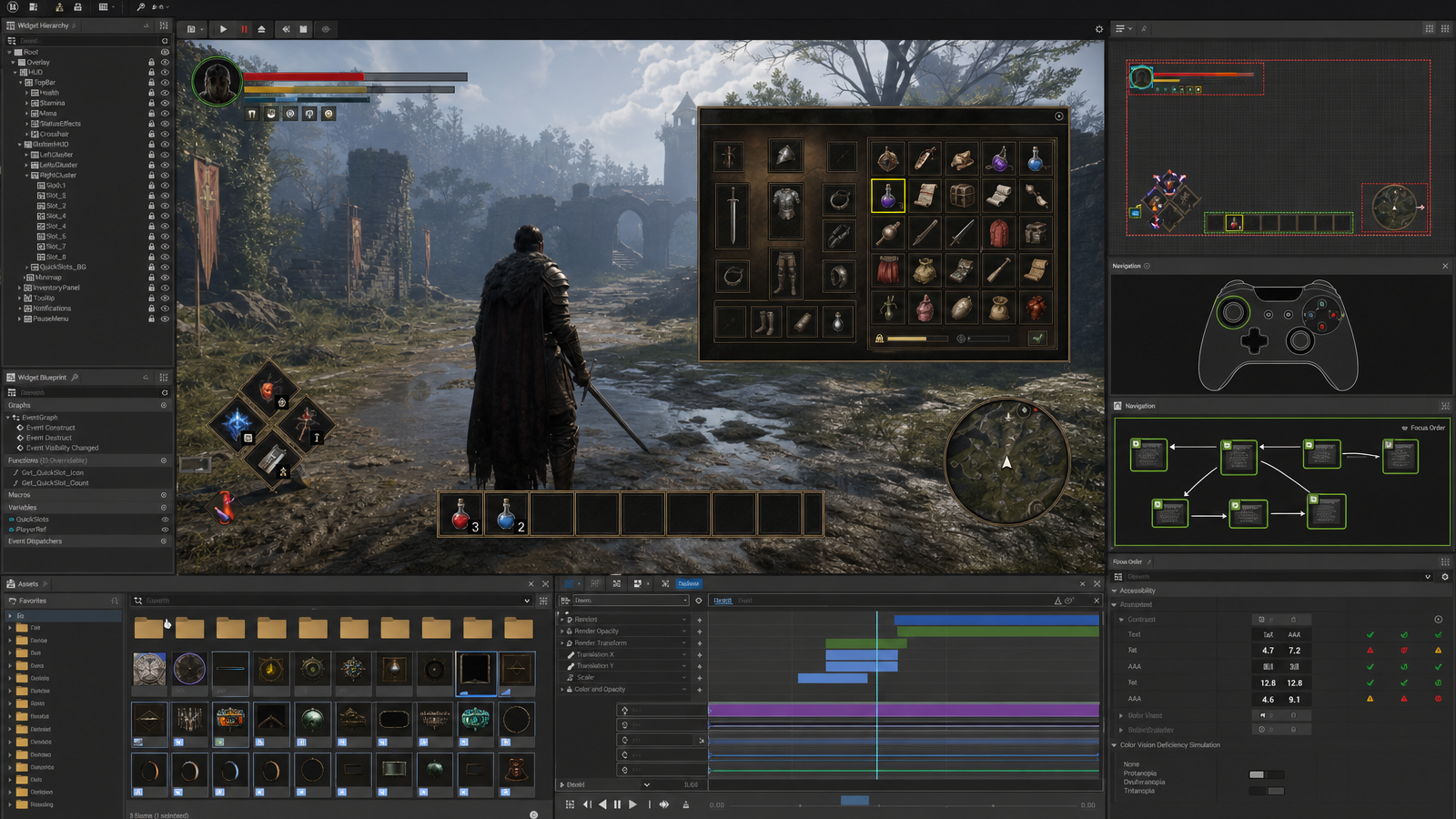Switch to the Widget Hierarchy tab

(x=42, y=25)
